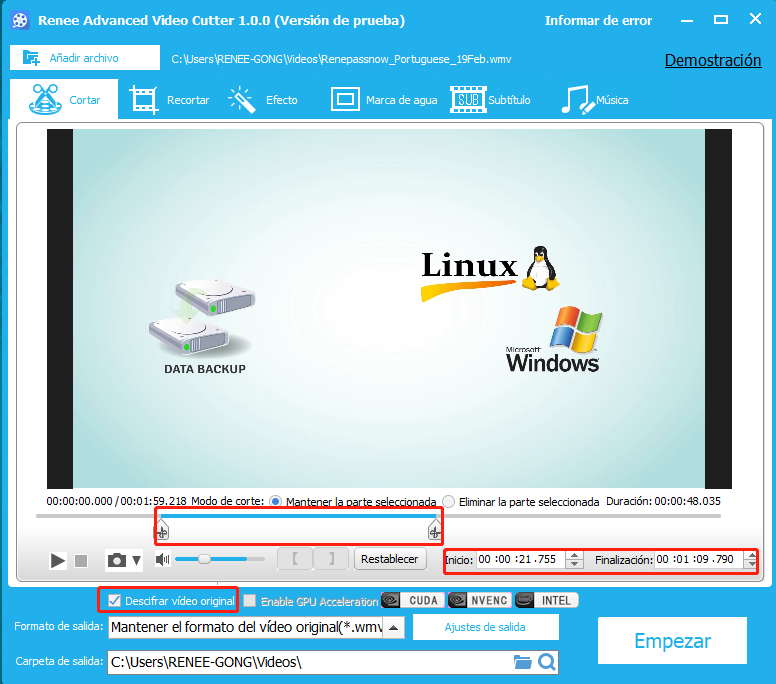776x684 pixels.
Task: Click the NVENC badge
Action: (x=479, y=600)
